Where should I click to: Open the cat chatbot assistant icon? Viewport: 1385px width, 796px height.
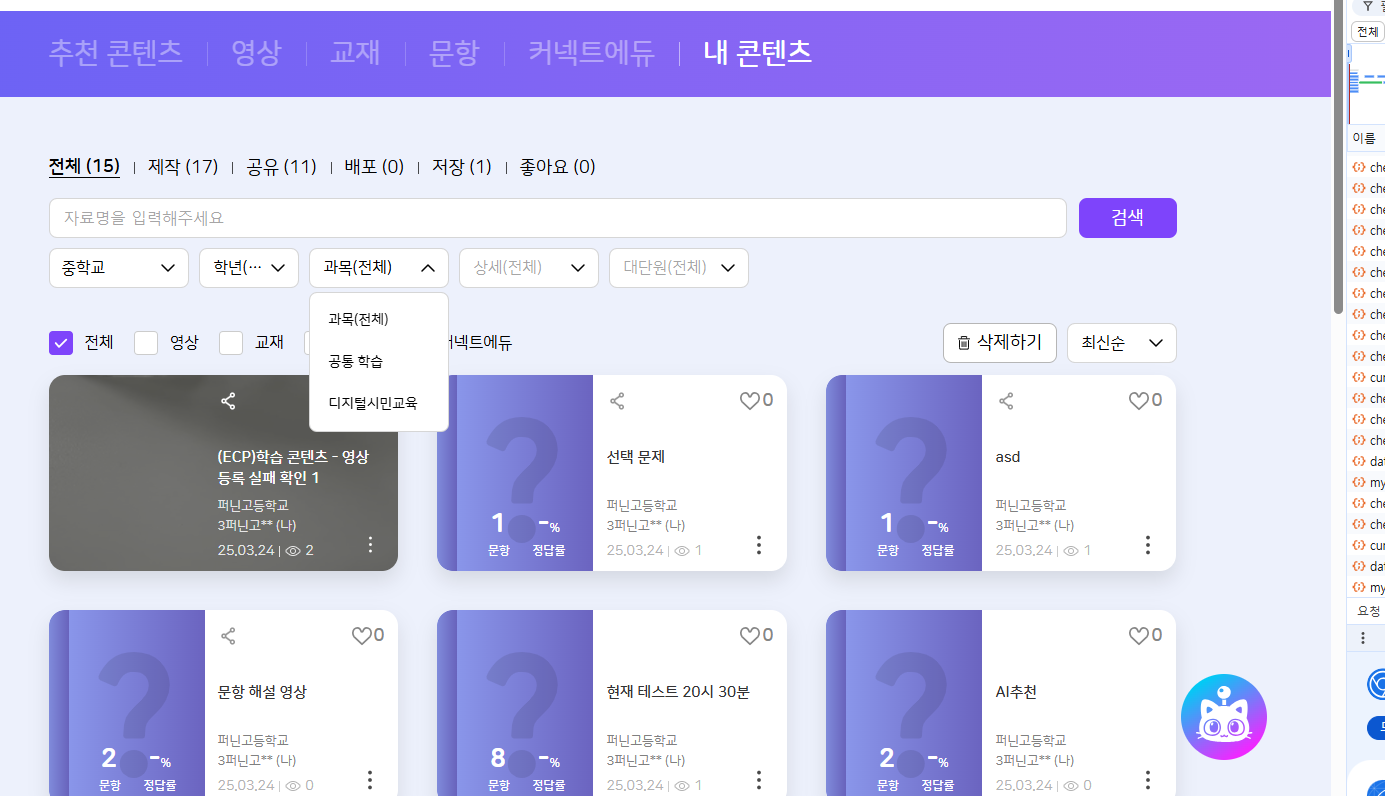coord(1223,717)
